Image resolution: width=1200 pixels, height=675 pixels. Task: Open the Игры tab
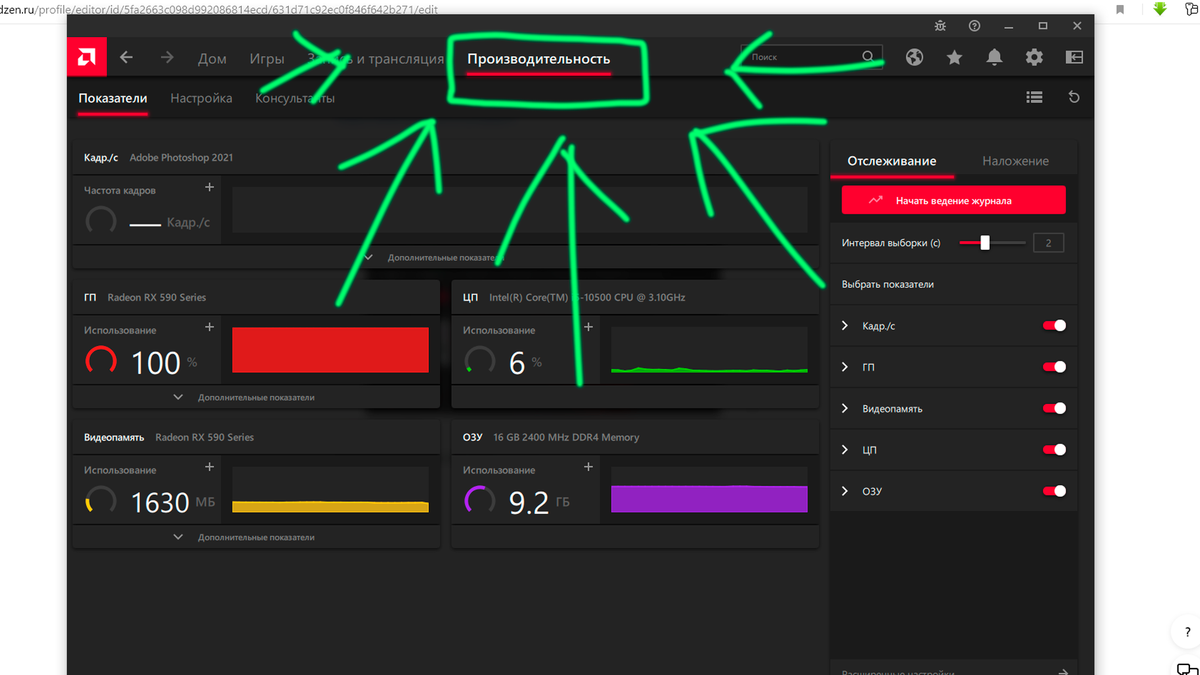point(267,59)
